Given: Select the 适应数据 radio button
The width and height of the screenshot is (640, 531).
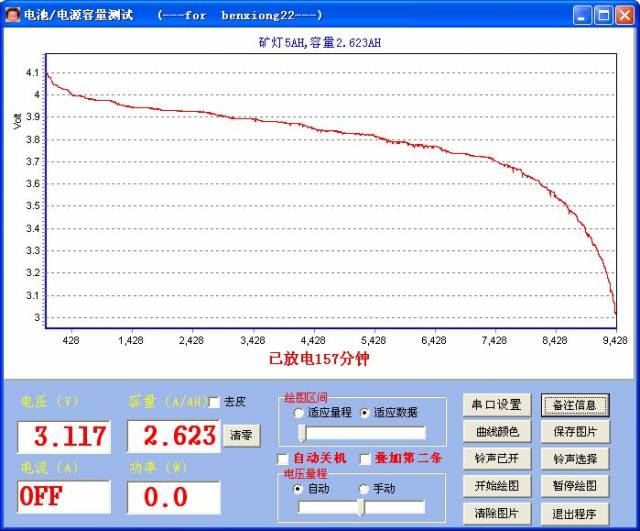Looking at the screenshot, I should 364,413.
